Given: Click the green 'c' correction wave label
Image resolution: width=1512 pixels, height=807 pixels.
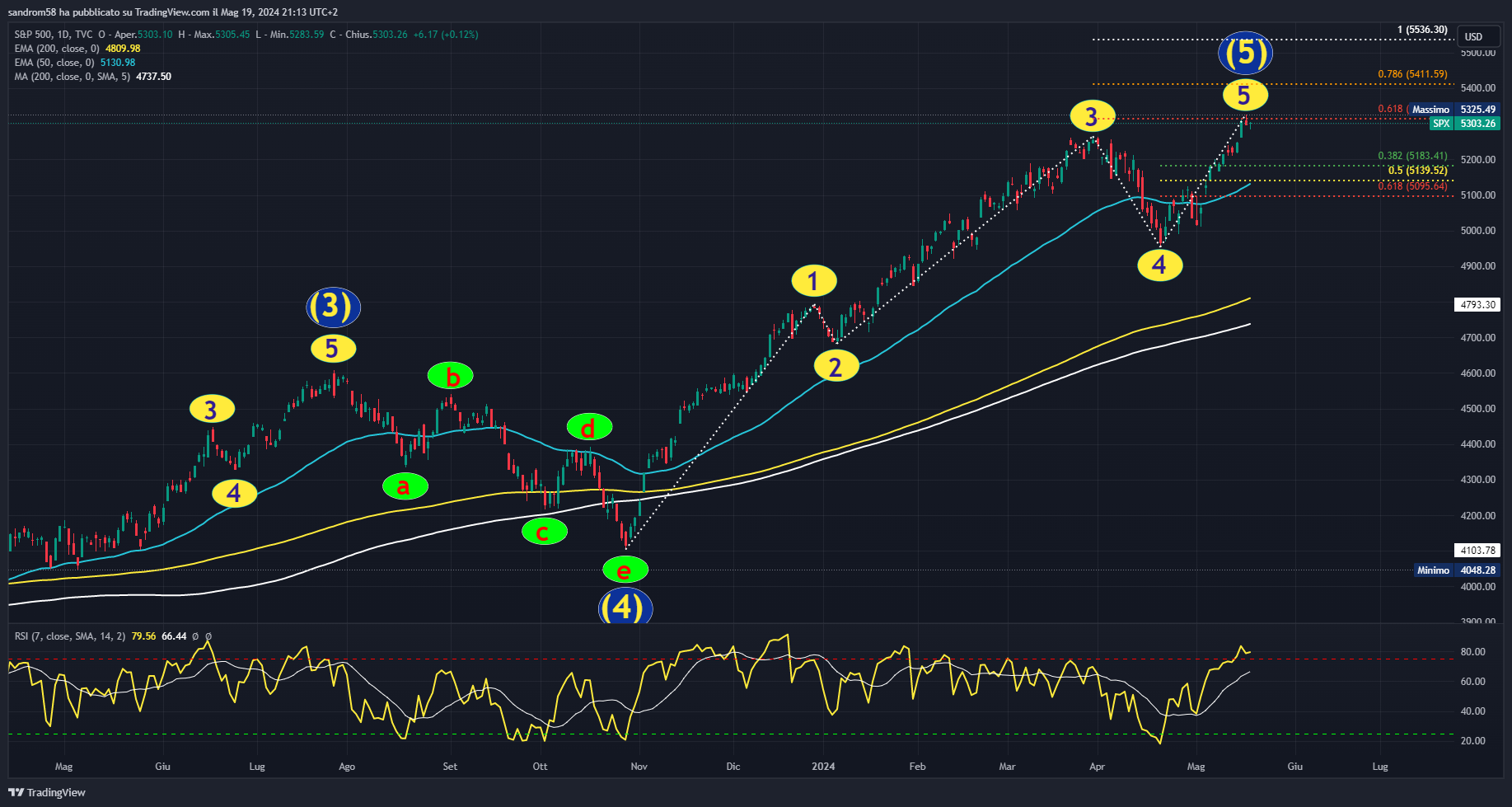Looking at the screenshot, I should pyautogui.click(x=545, y=532).
